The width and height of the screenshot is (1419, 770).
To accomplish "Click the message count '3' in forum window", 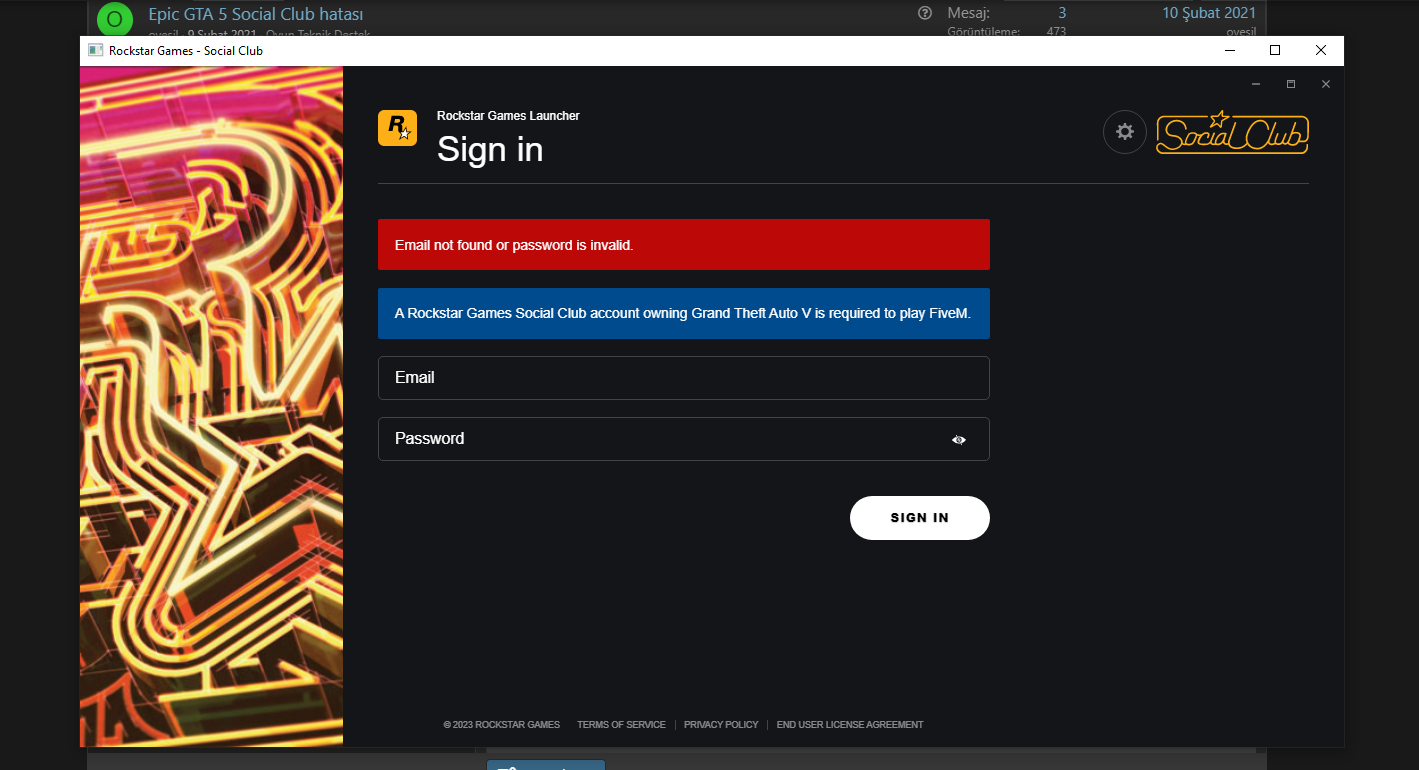I will click(1062, 13).
